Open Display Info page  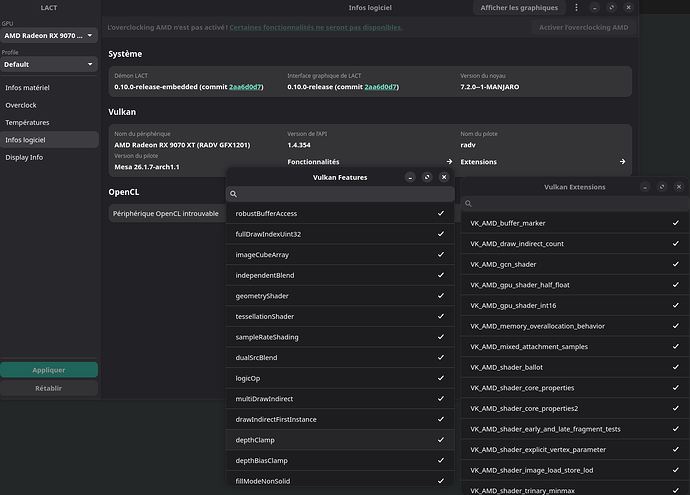pos(49,157)
